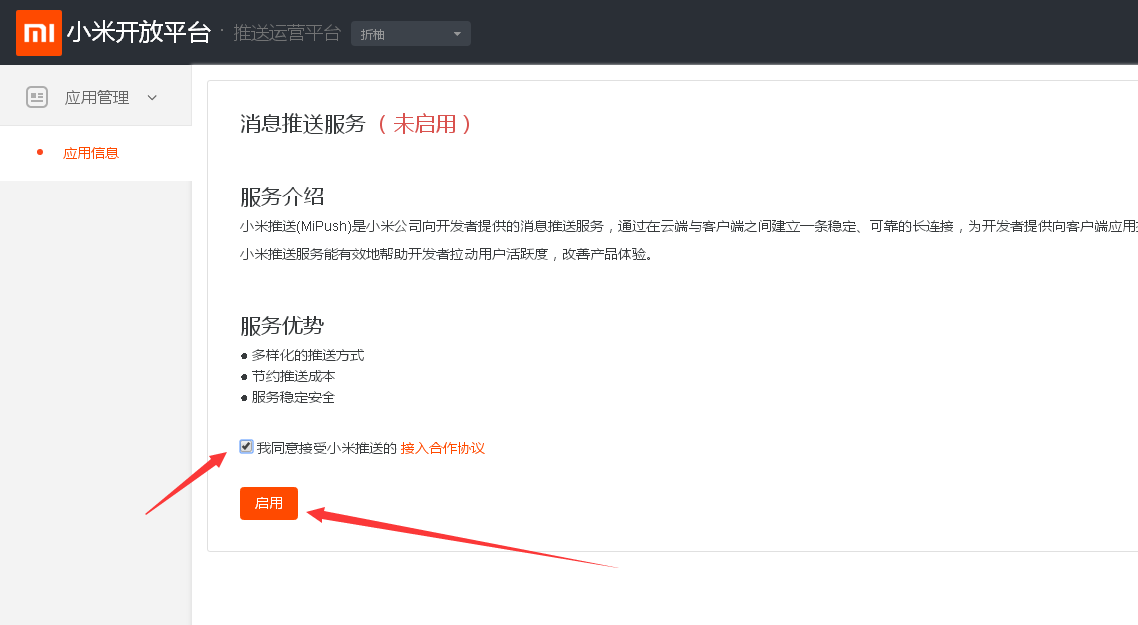The width and height of the screenshot is (1138, 625).
Task: Open the 折柚 app selector dropdown
Action: point(411,34)
